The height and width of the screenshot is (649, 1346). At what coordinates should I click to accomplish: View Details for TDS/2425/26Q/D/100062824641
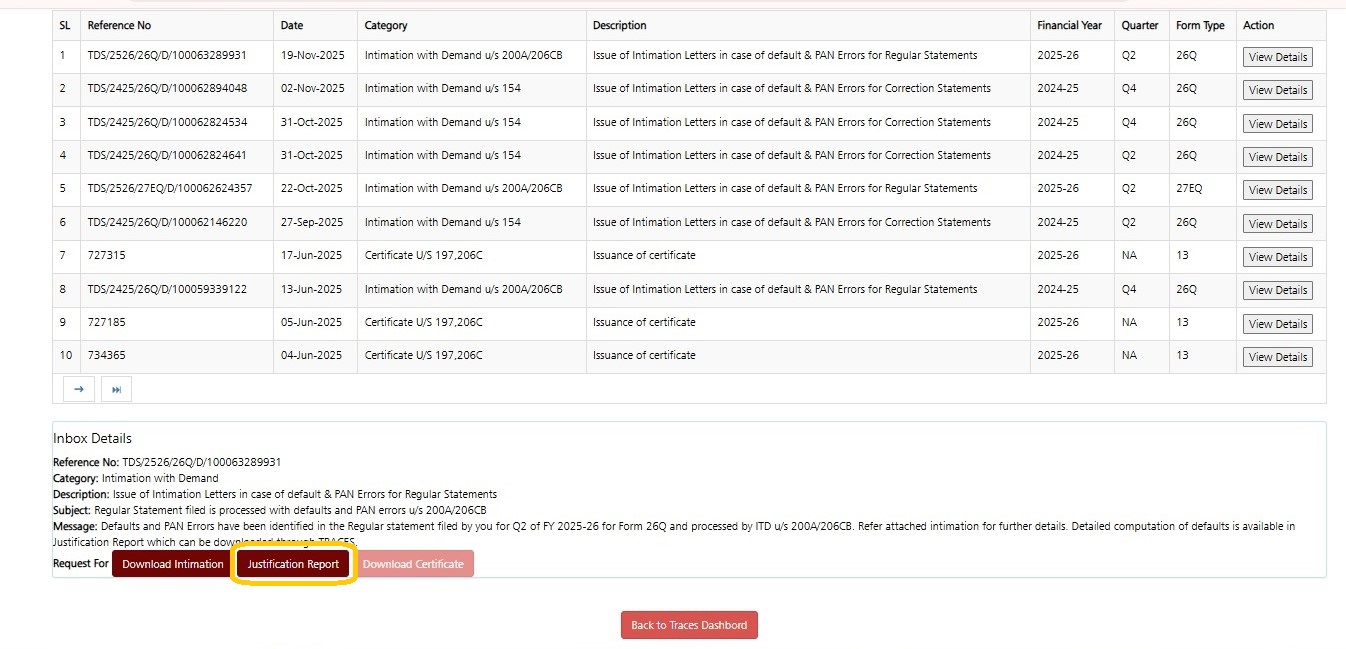(x=1277, y=157)
